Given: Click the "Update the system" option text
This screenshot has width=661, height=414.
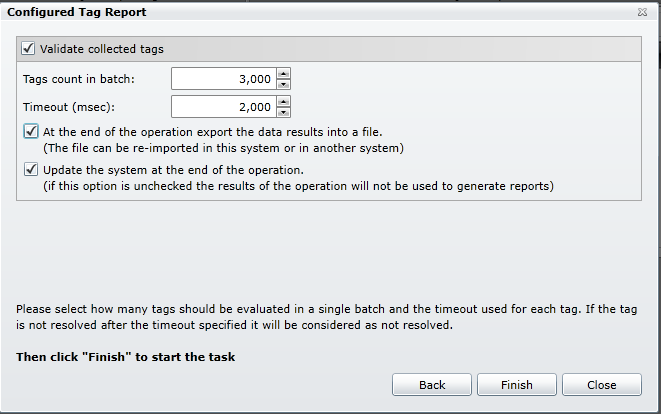Looking at the screenshot, I should (173, 169).
